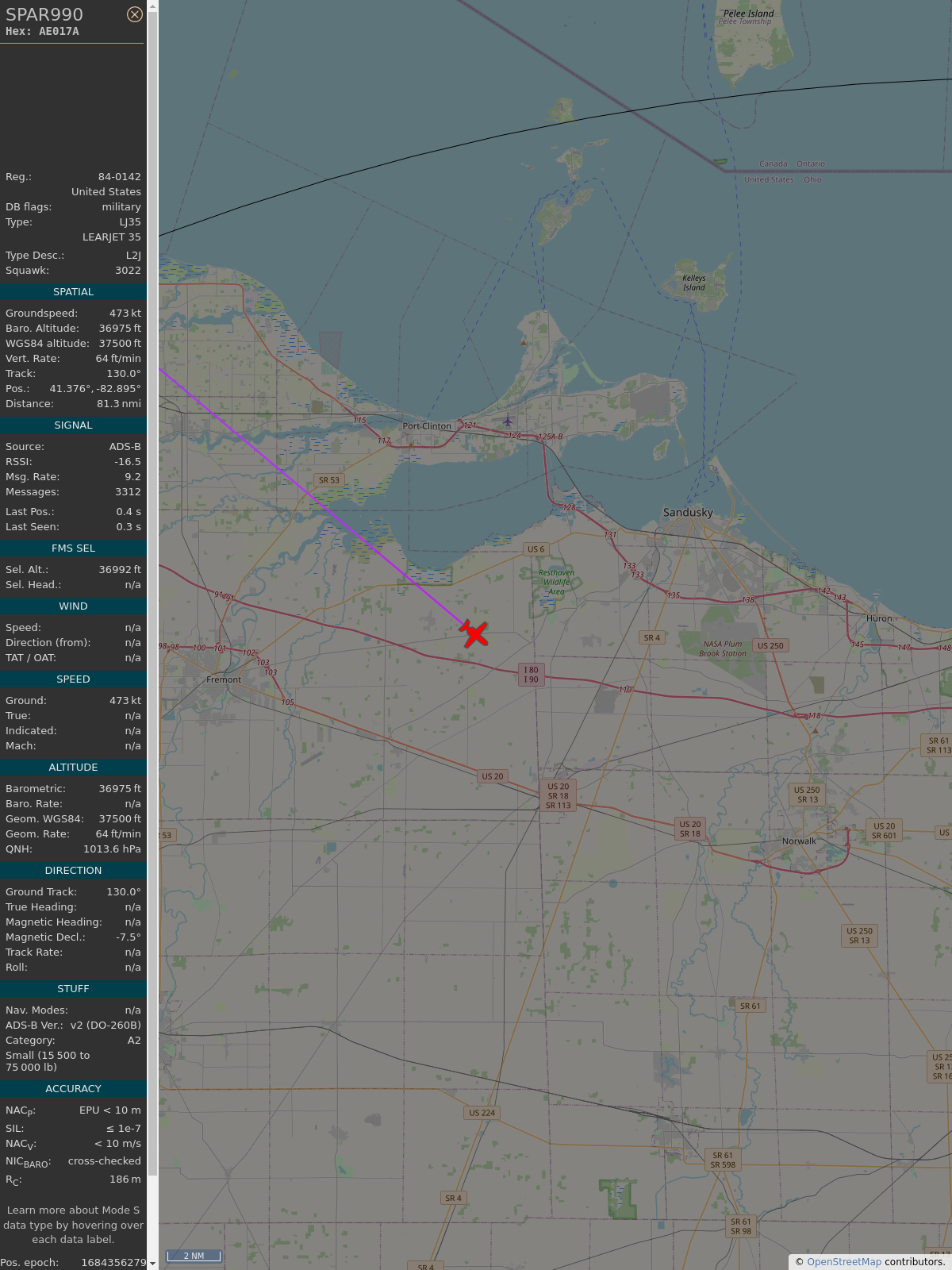The width and height of the screenshot is (952, 1270).
Task: Click the FMS SEL section header
Action: (x=73, y=548)
